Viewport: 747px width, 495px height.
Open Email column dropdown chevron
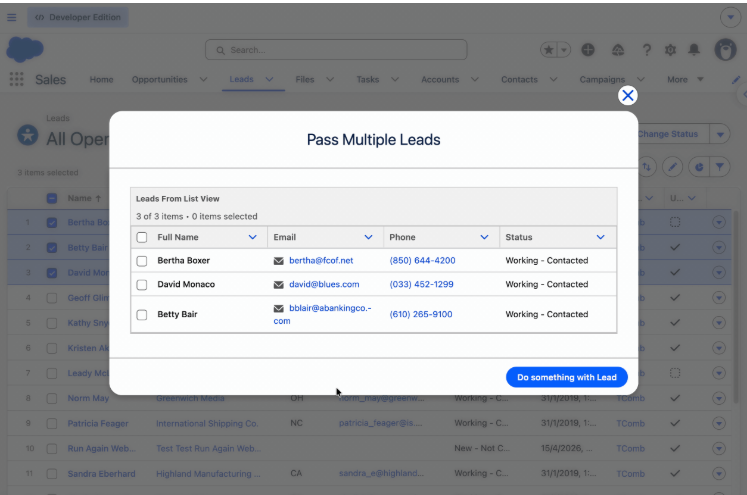pyautogui.click(x=368, y=237)
